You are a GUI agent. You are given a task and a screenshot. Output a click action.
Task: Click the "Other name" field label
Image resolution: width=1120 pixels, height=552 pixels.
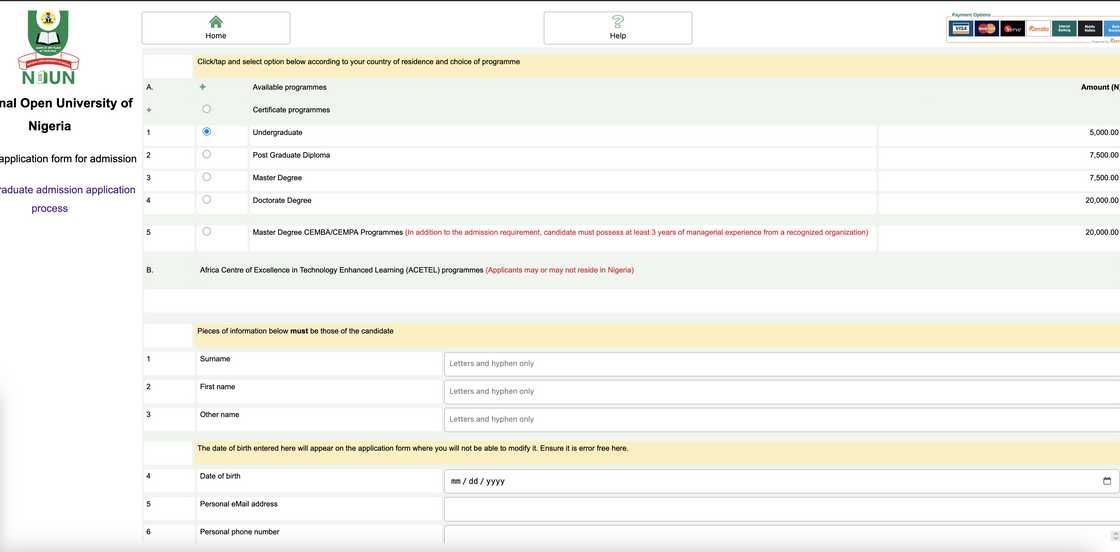pos(219,414)
